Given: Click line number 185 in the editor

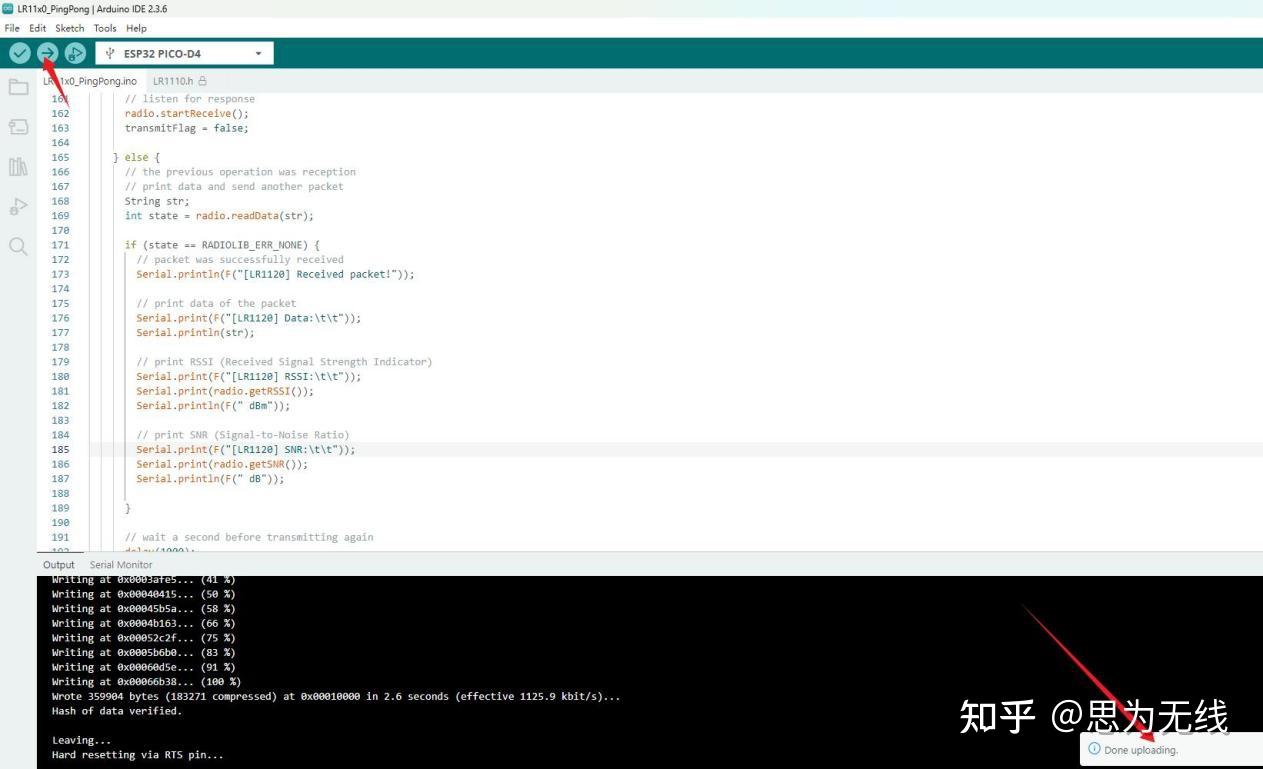Looking at the screenshot, I should coord(60,449).
